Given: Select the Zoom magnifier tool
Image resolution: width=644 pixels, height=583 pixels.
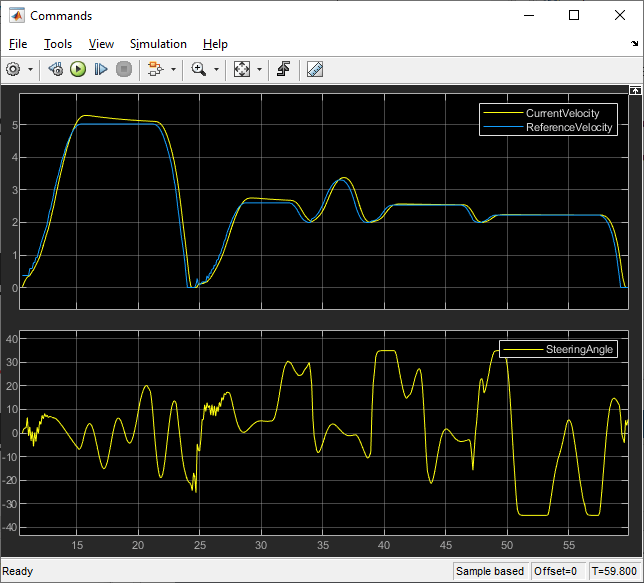Looking at the screenshot, I should click(x=199, y=69).
